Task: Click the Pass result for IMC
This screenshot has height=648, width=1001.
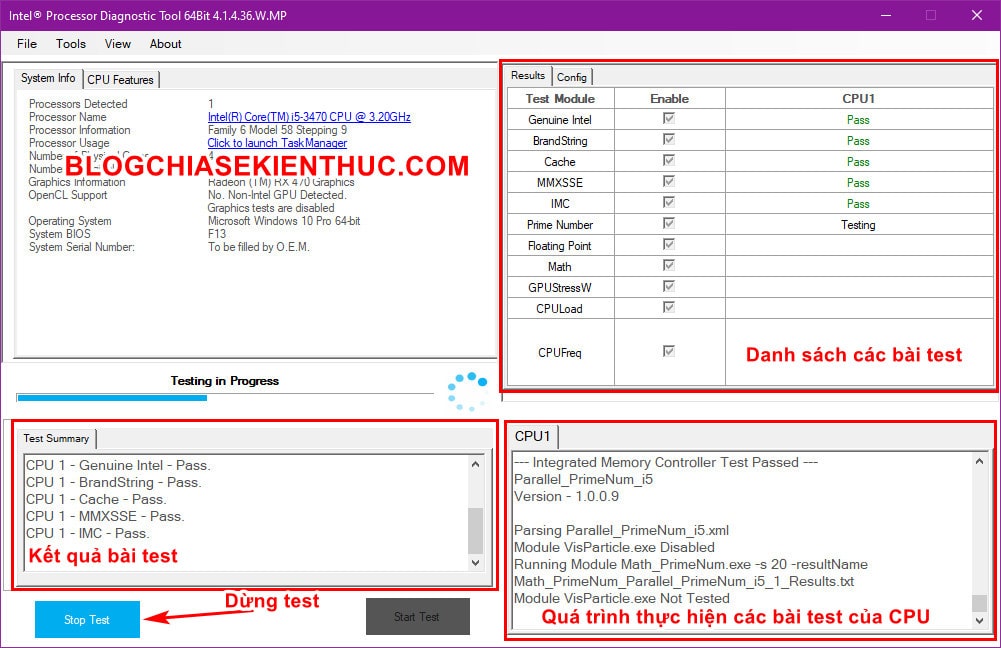Action: [x=858, y=204]
